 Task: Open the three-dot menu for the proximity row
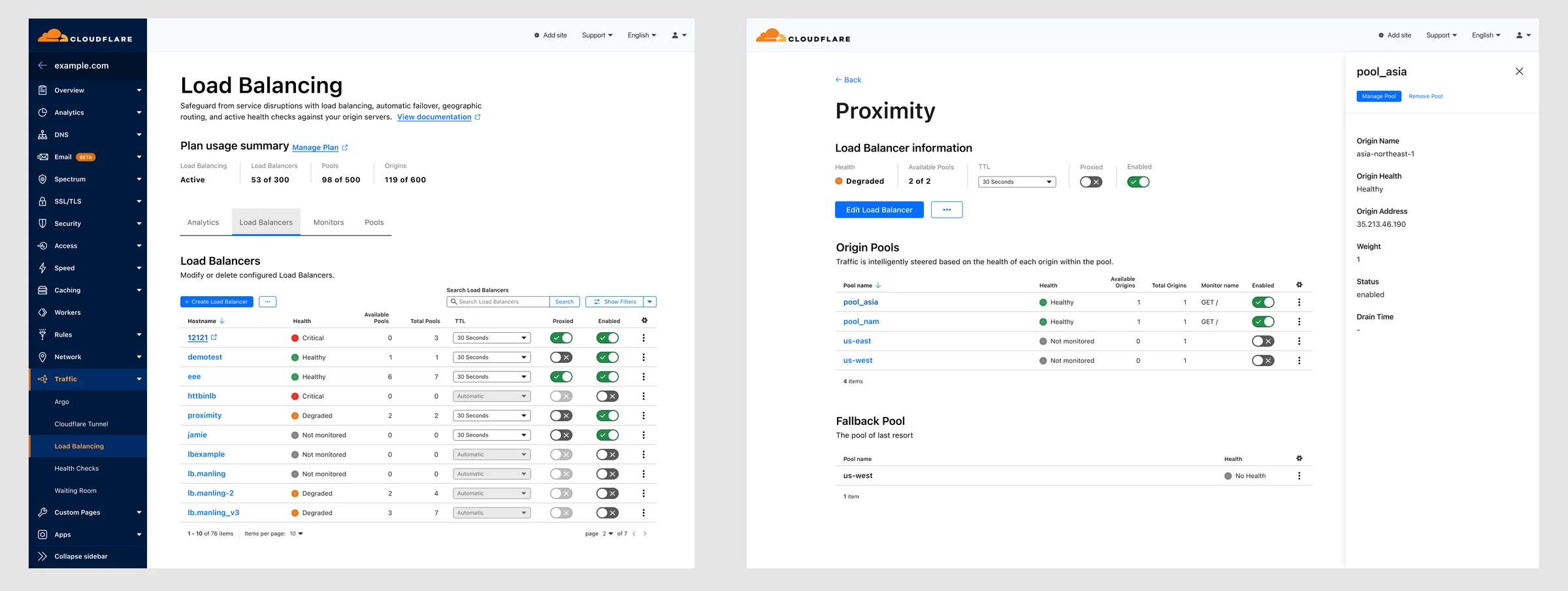click(x=644, y=416)
